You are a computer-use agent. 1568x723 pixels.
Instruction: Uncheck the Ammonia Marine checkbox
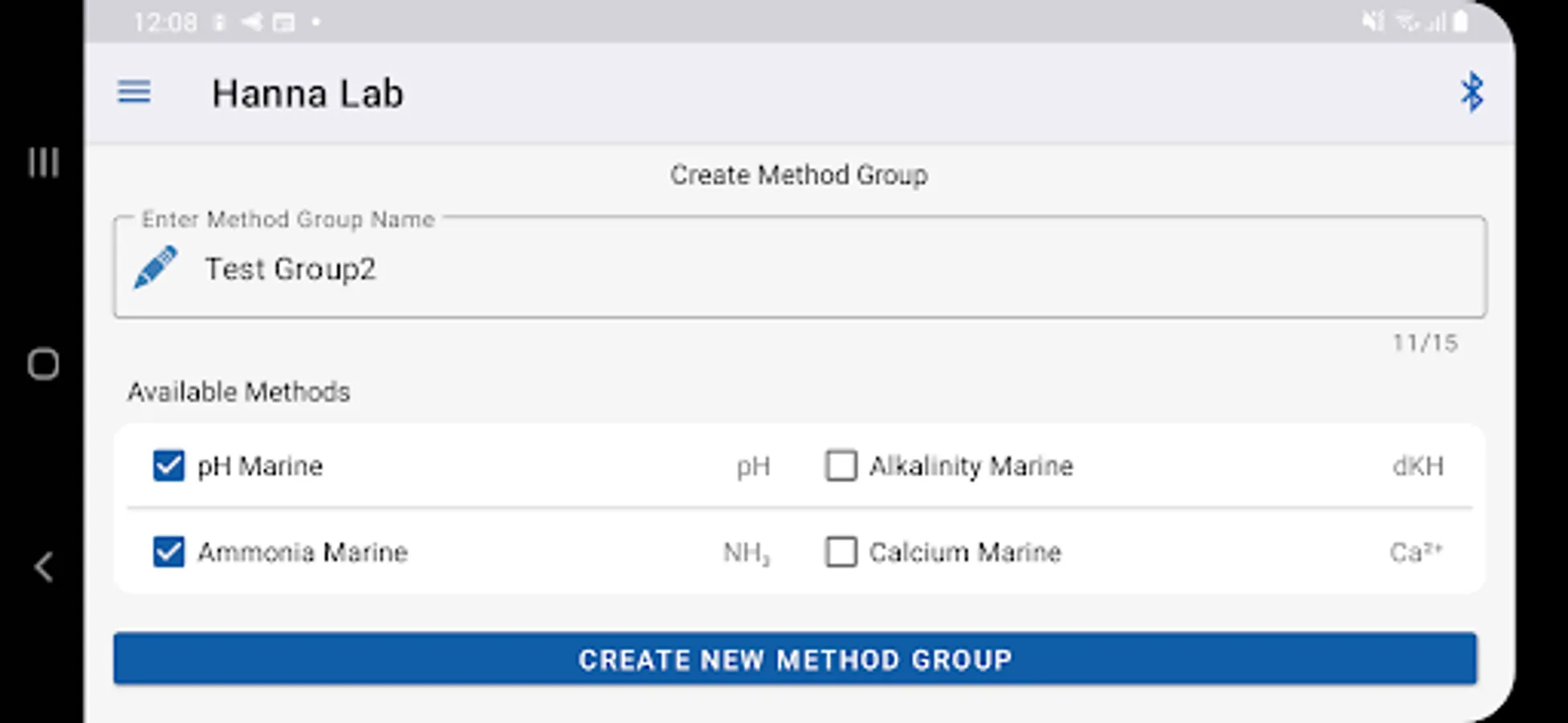tap(169, 552)
